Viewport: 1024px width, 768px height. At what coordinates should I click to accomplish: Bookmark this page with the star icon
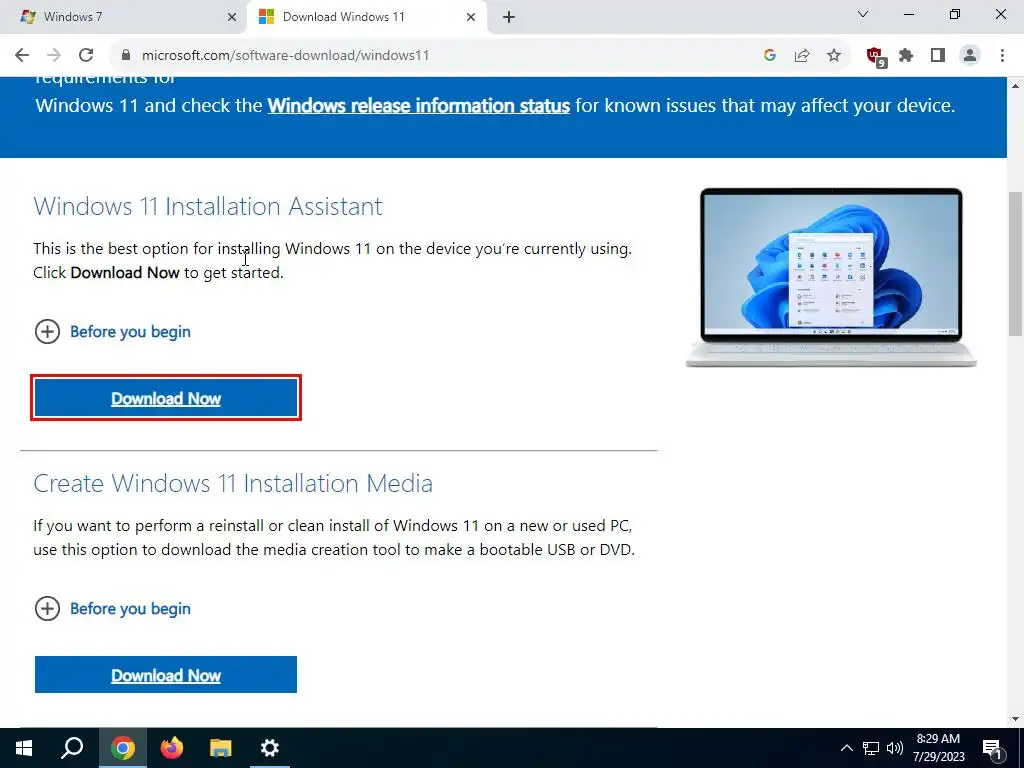(834, 55)
